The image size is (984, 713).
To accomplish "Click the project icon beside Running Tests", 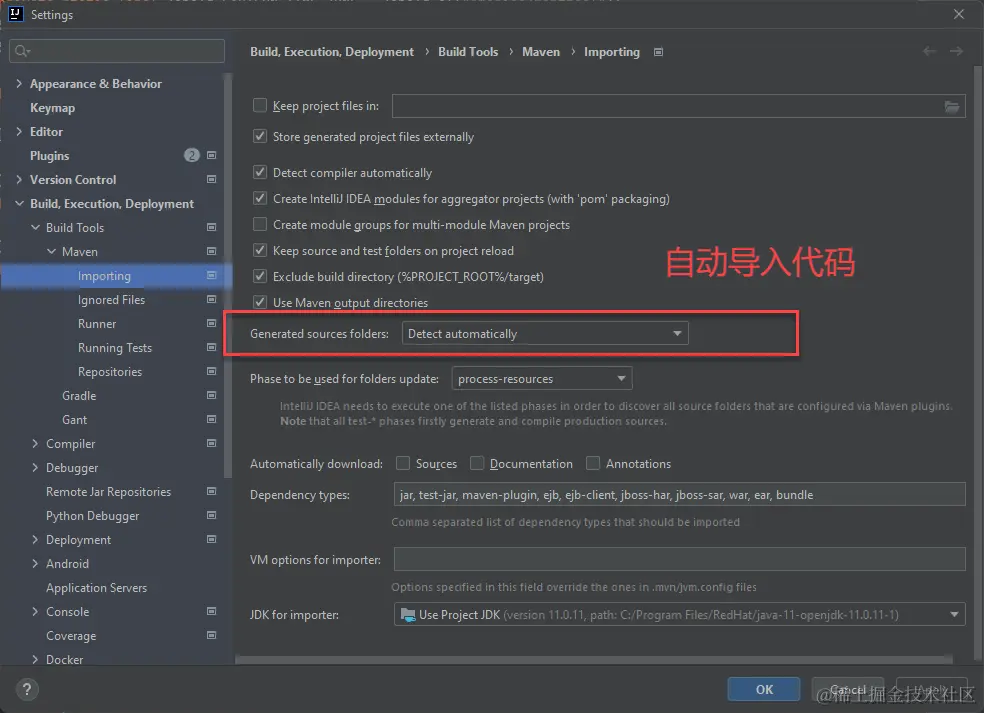I will coord(211,347).
